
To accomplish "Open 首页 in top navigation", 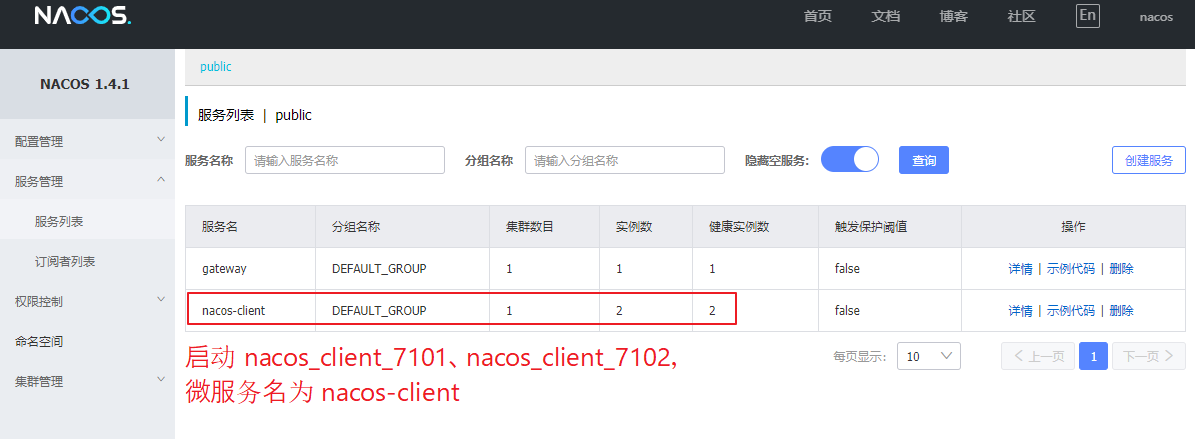I will 818,17.
